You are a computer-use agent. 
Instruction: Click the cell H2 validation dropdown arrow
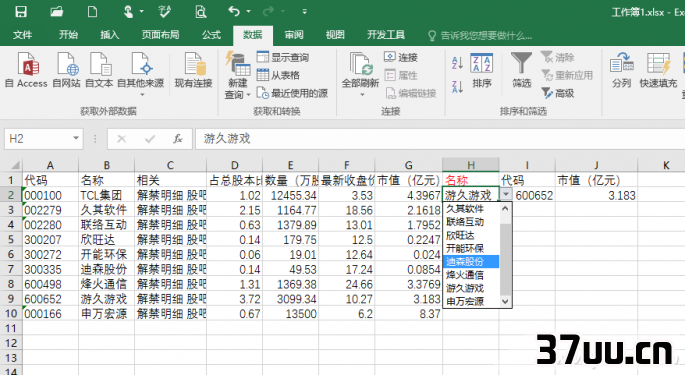[505, 194]
